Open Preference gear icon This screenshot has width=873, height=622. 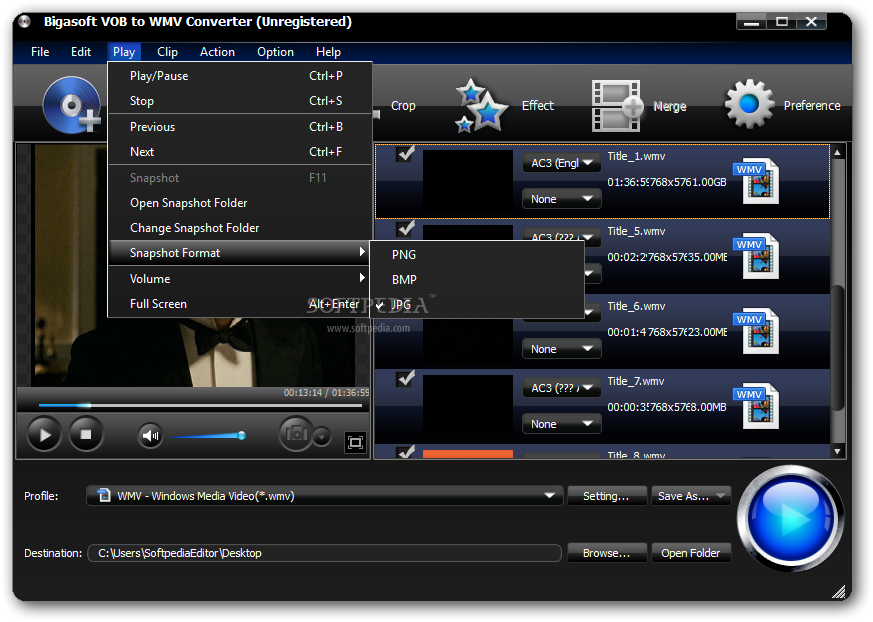coord(749,104)
